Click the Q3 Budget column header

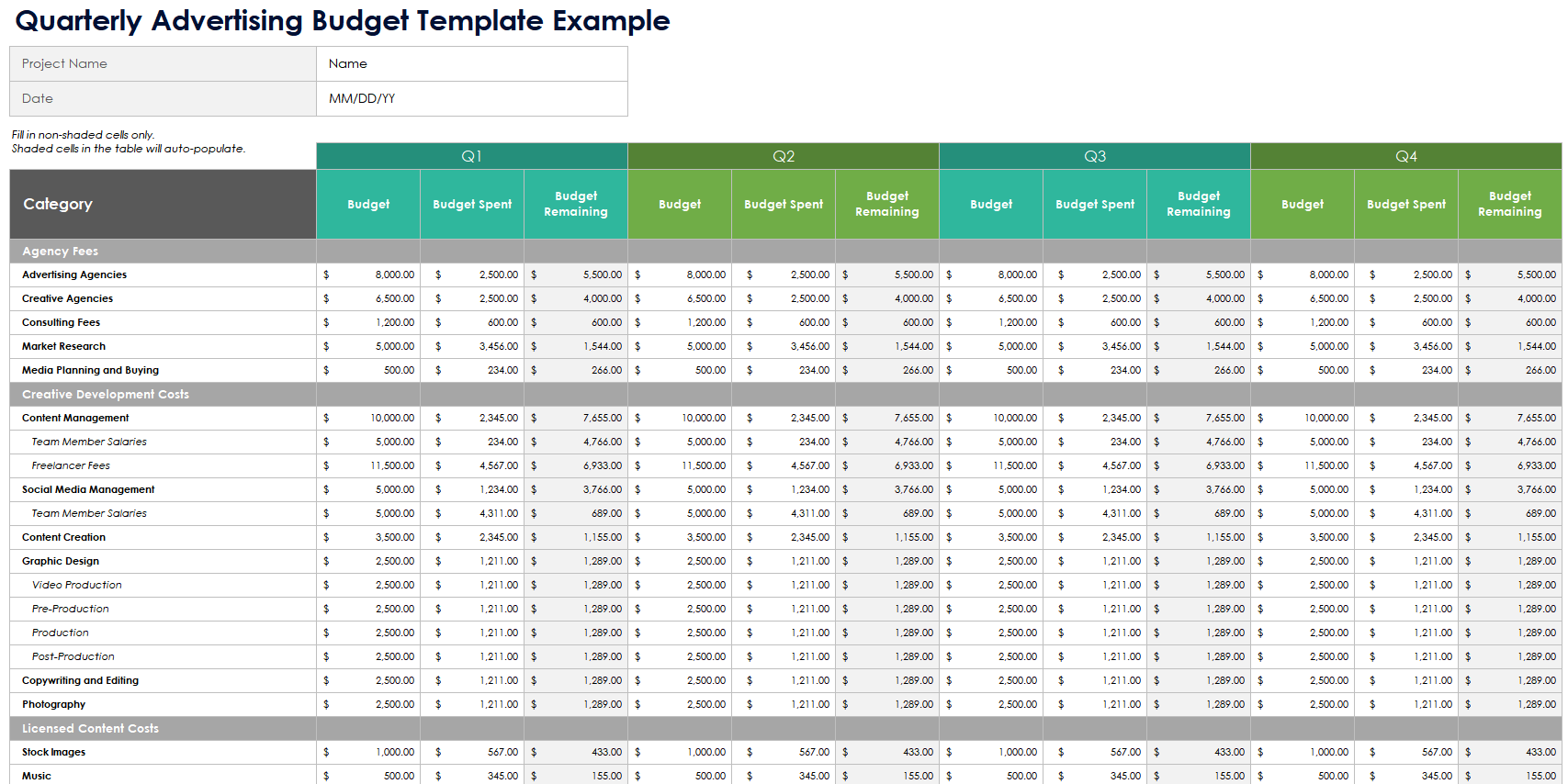pyautogui.click(x=990, y=204)
